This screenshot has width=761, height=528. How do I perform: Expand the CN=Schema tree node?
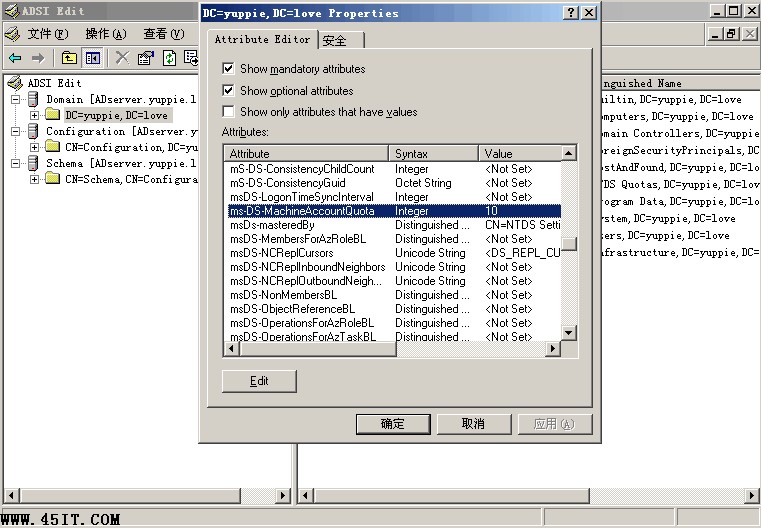tap(34, 179)
